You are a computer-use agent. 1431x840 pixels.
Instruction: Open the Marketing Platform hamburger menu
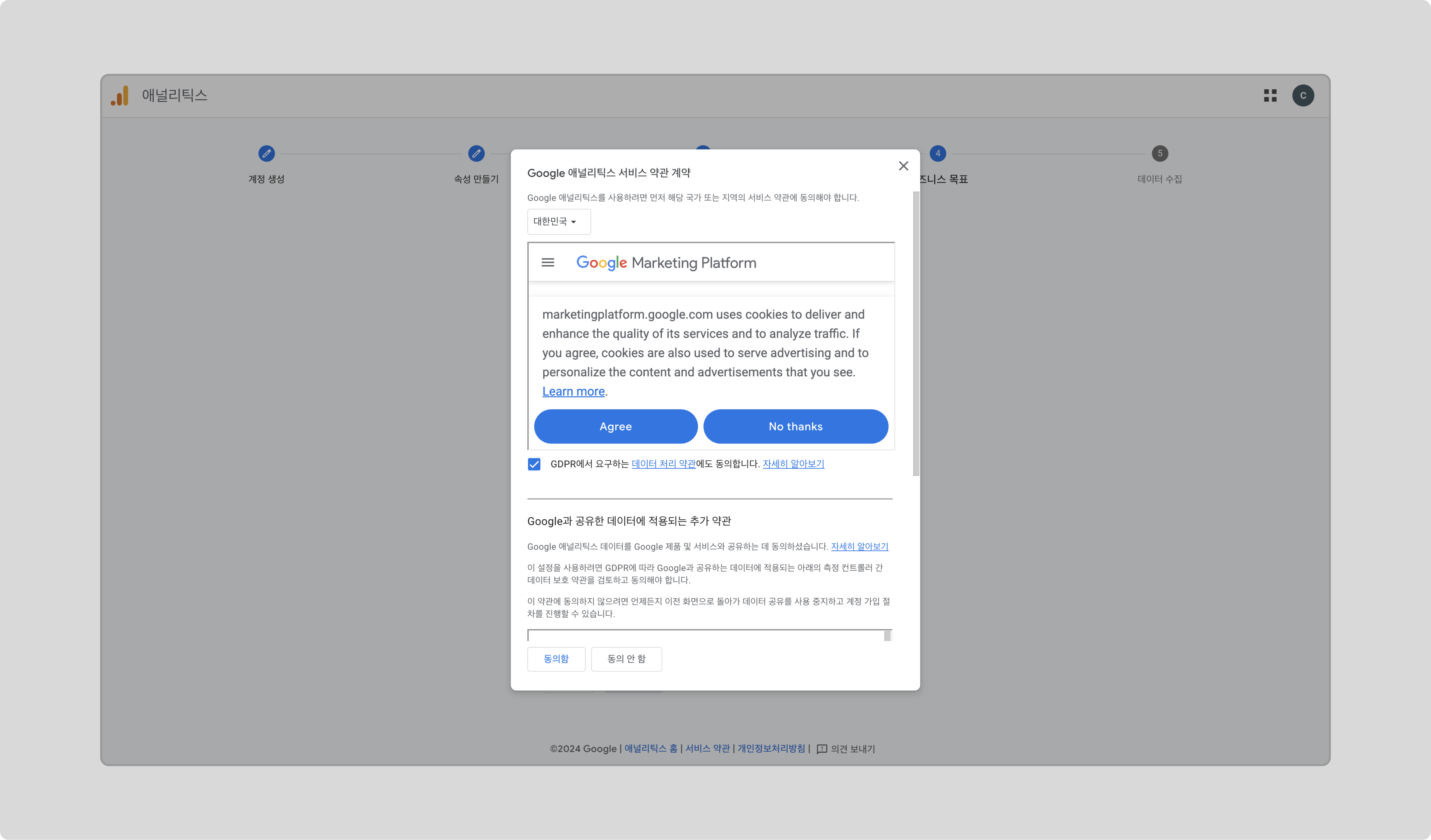tap(548, 262)
